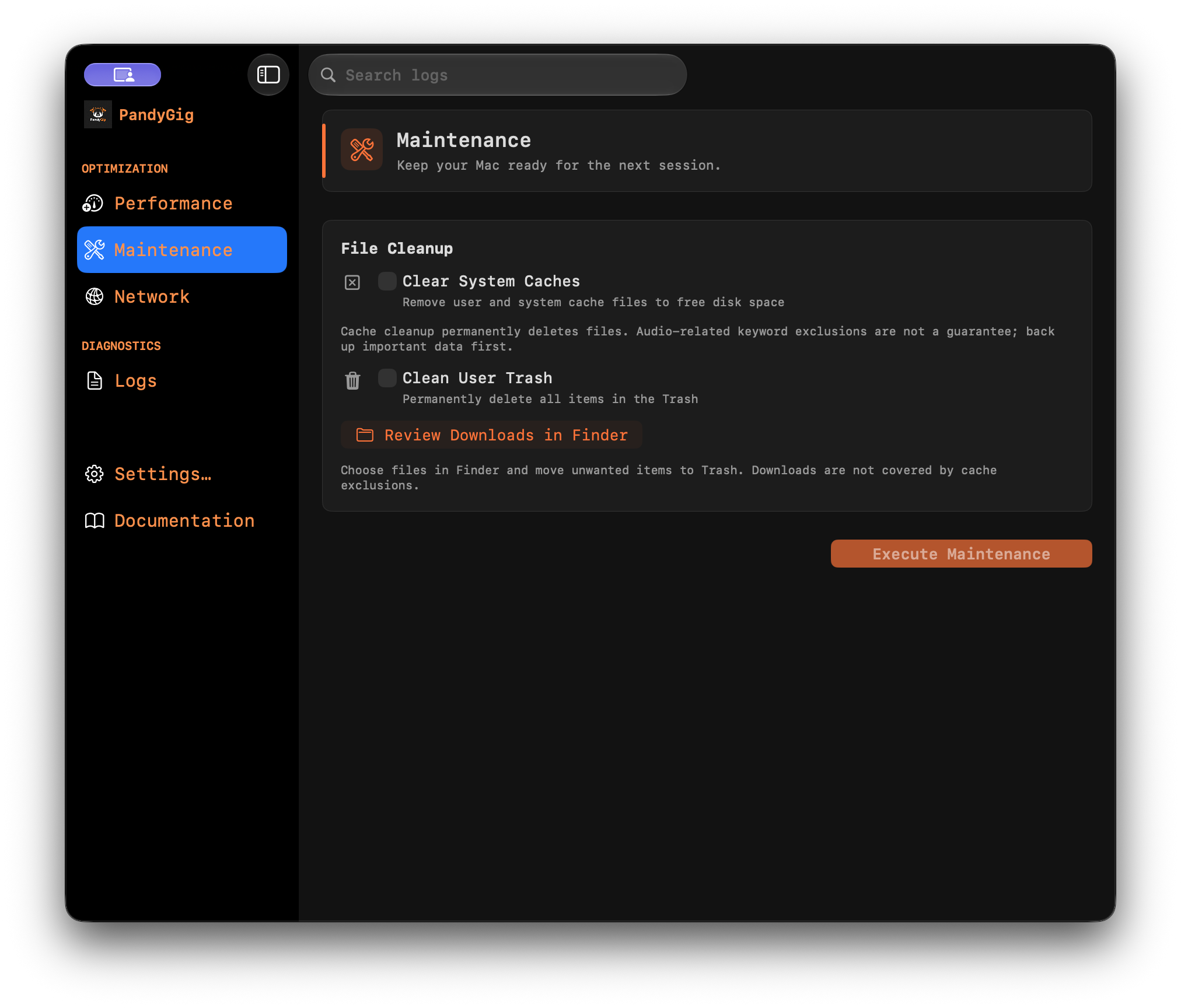This screenshot has width=1181, height=1008.
Task: Click the Network globe icon
Action: [x=94, y=296]
